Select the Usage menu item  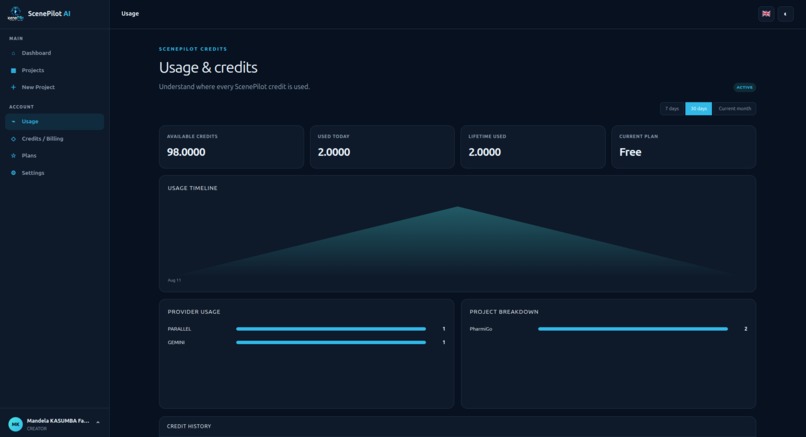coord(54,121)
